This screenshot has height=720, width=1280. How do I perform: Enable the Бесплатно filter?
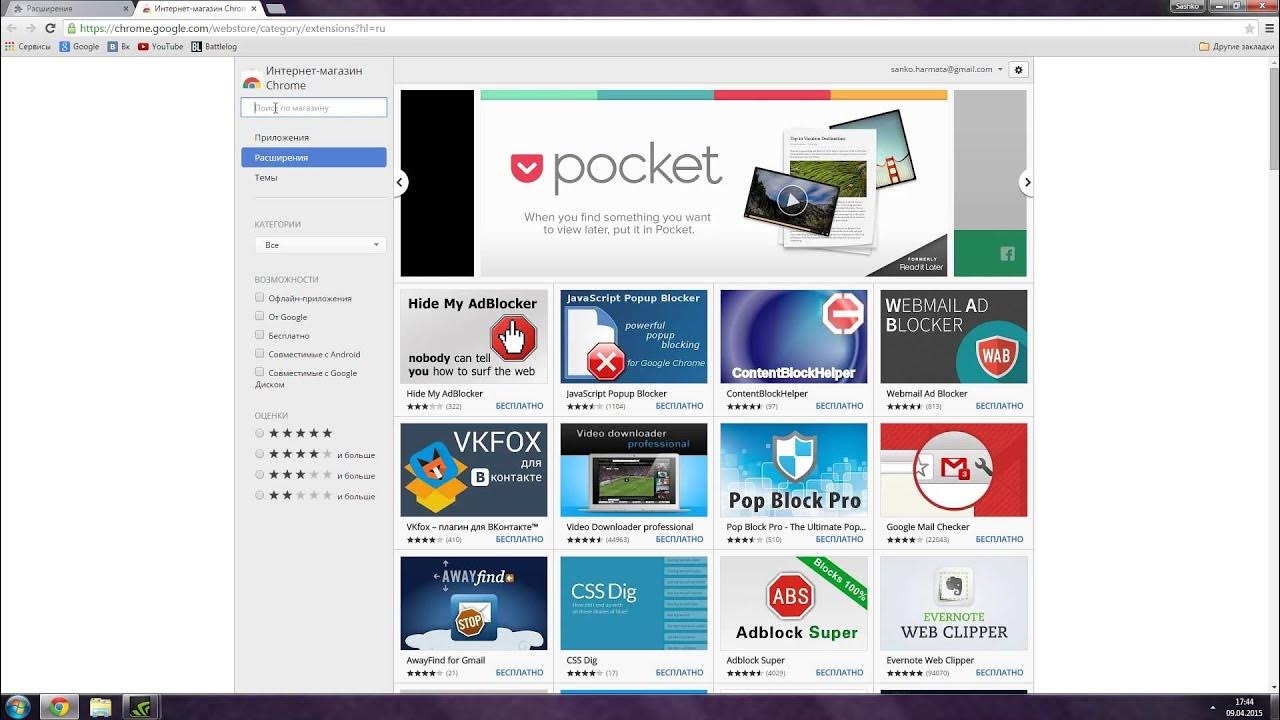pos(260,335)
